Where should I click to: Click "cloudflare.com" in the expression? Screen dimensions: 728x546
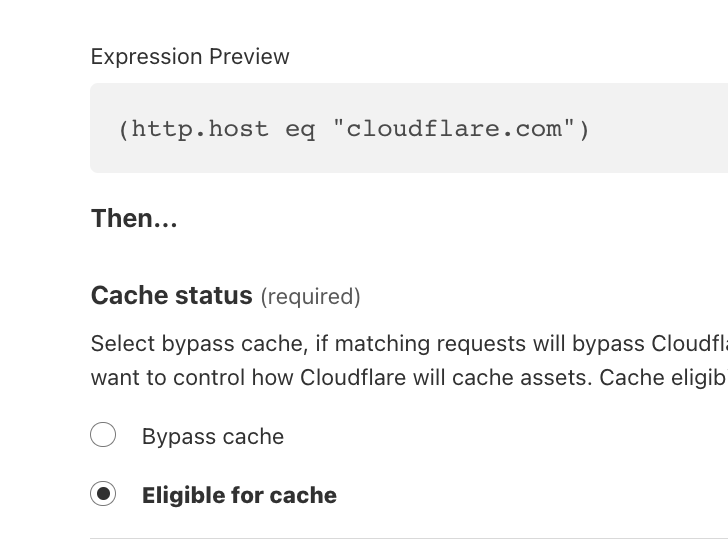(454, 129)
